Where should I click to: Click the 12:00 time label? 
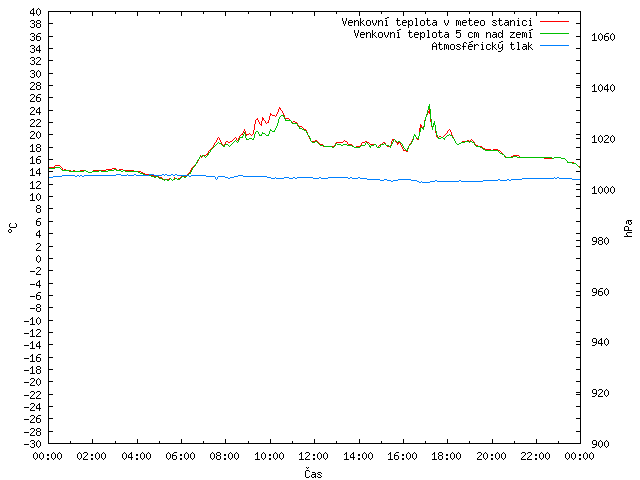(x=313, y=456)
